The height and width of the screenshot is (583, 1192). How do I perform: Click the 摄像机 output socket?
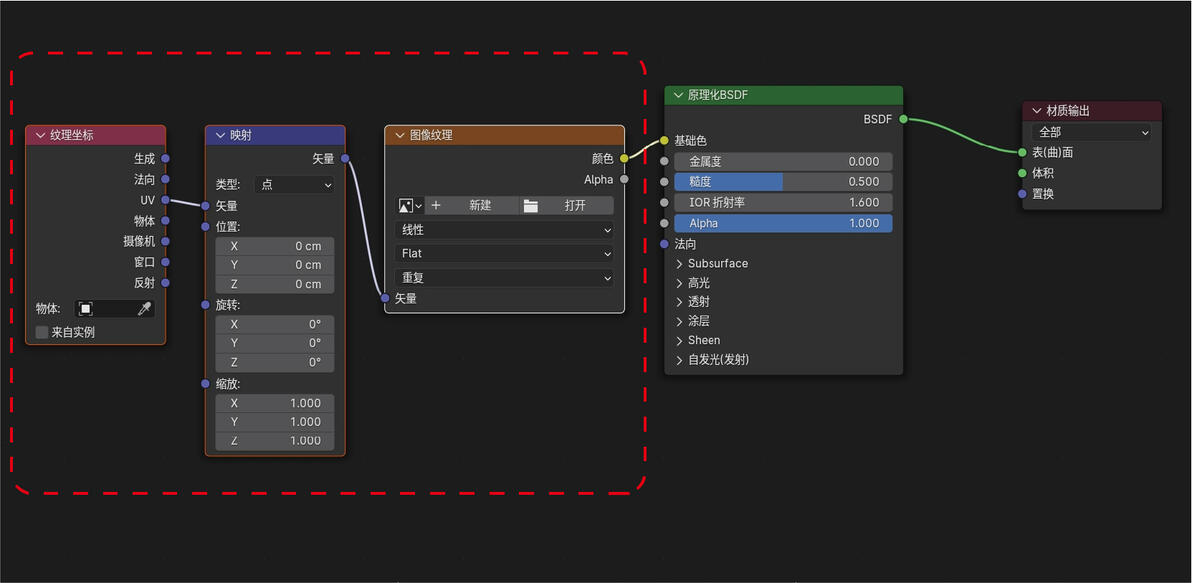pos(166,242)
